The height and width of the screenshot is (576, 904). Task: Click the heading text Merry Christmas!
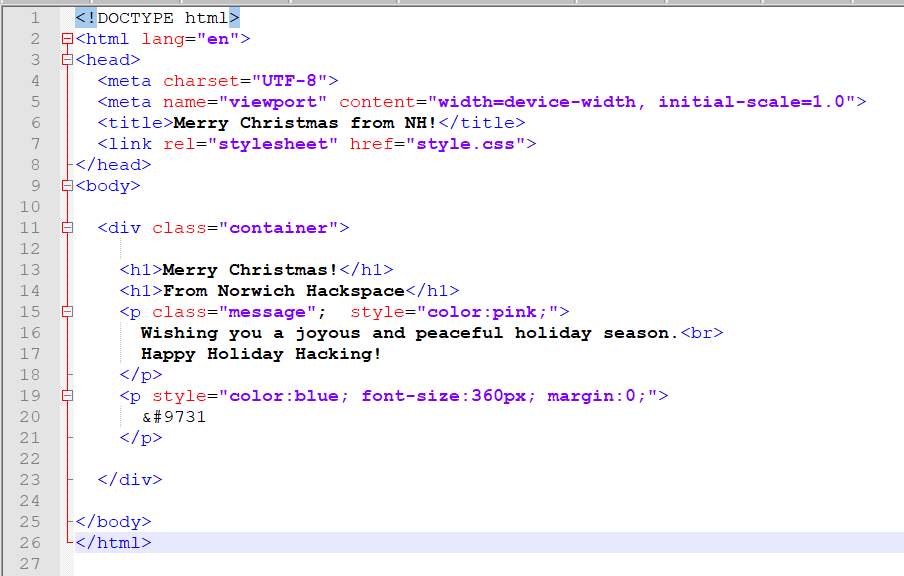pyautogui.click(x=250, y=270)
